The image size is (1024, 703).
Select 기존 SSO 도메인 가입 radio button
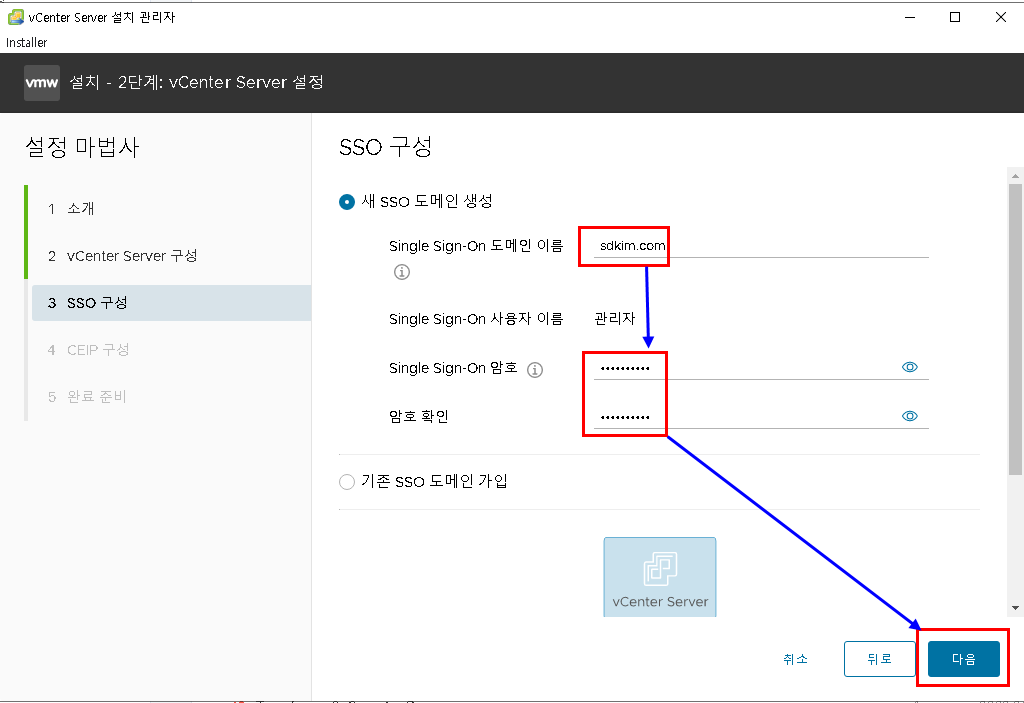point(347,482)
